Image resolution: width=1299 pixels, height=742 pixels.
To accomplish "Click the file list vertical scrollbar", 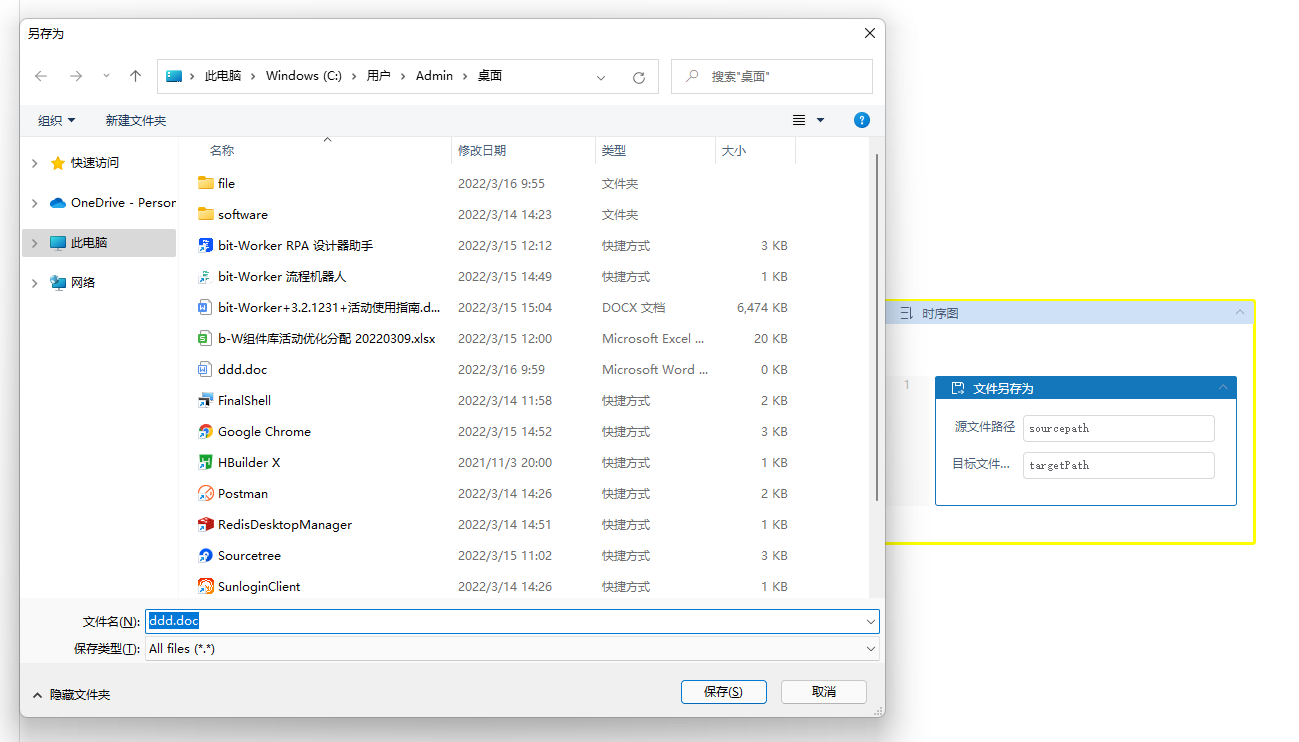I will (877, 330).
